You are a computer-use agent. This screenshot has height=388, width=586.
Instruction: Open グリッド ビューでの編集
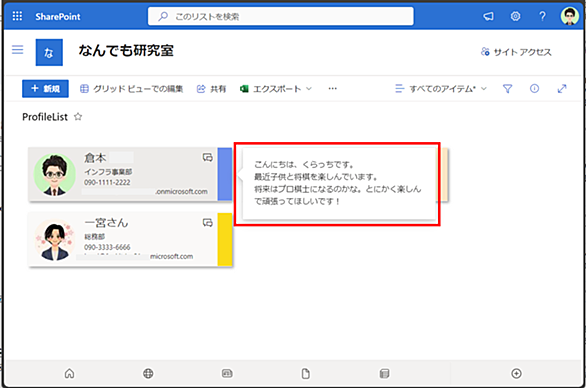[x=132, y=89]
